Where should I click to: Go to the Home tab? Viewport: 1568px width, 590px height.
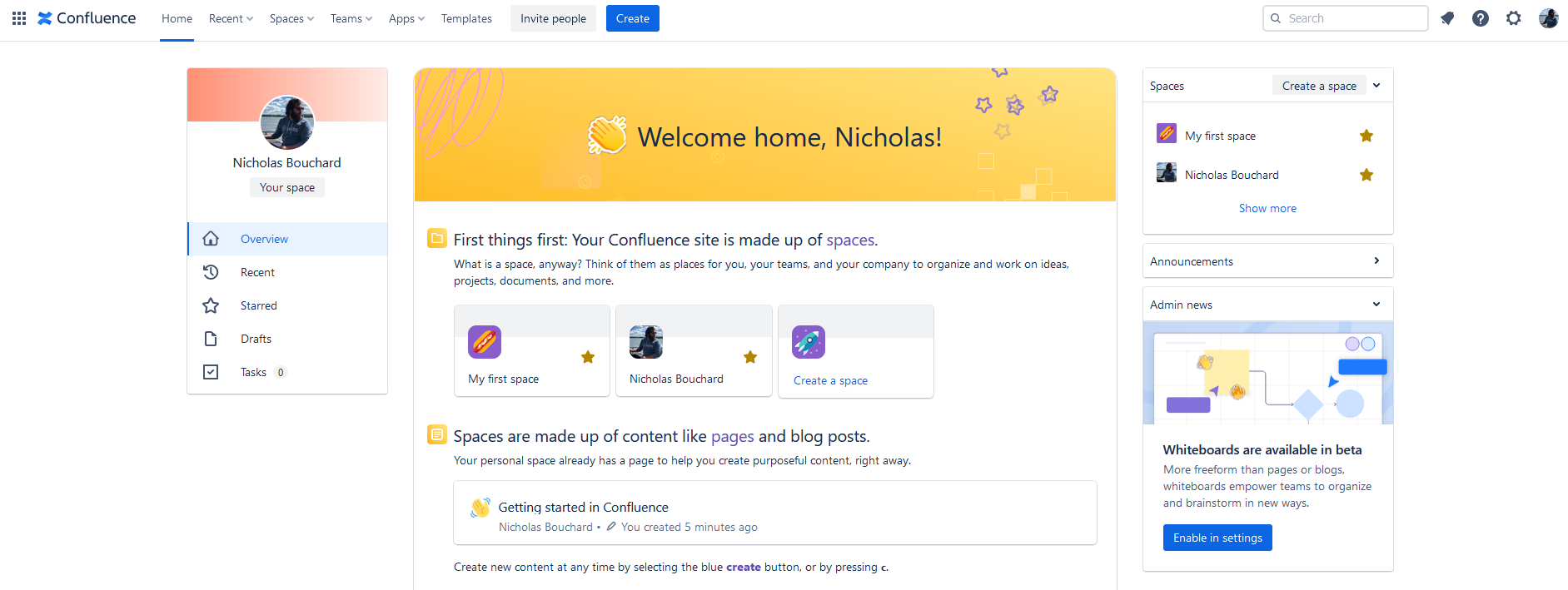tap(177, 18)
